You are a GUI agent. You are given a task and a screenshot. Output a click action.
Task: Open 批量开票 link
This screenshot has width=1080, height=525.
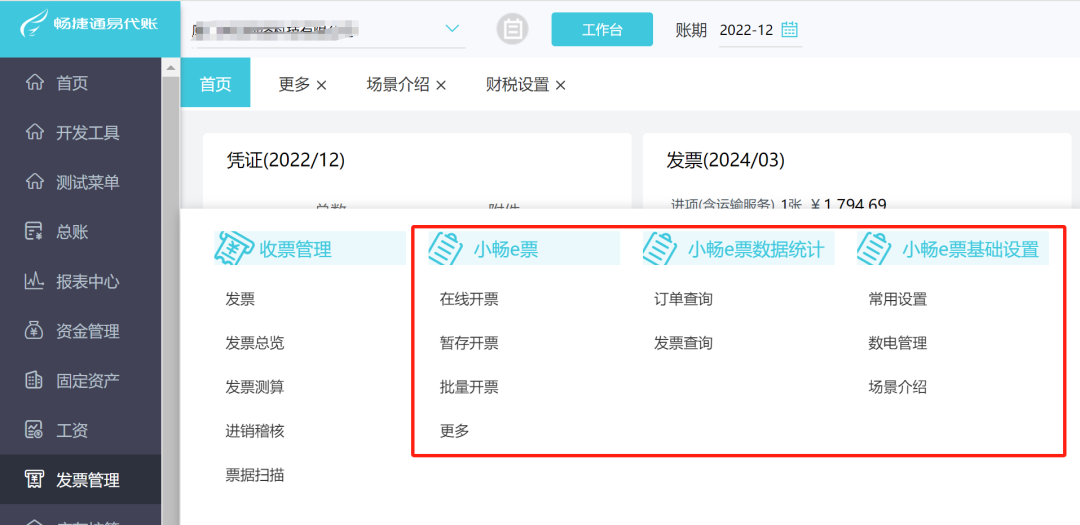pyautogui.click(x=469, y=387)
